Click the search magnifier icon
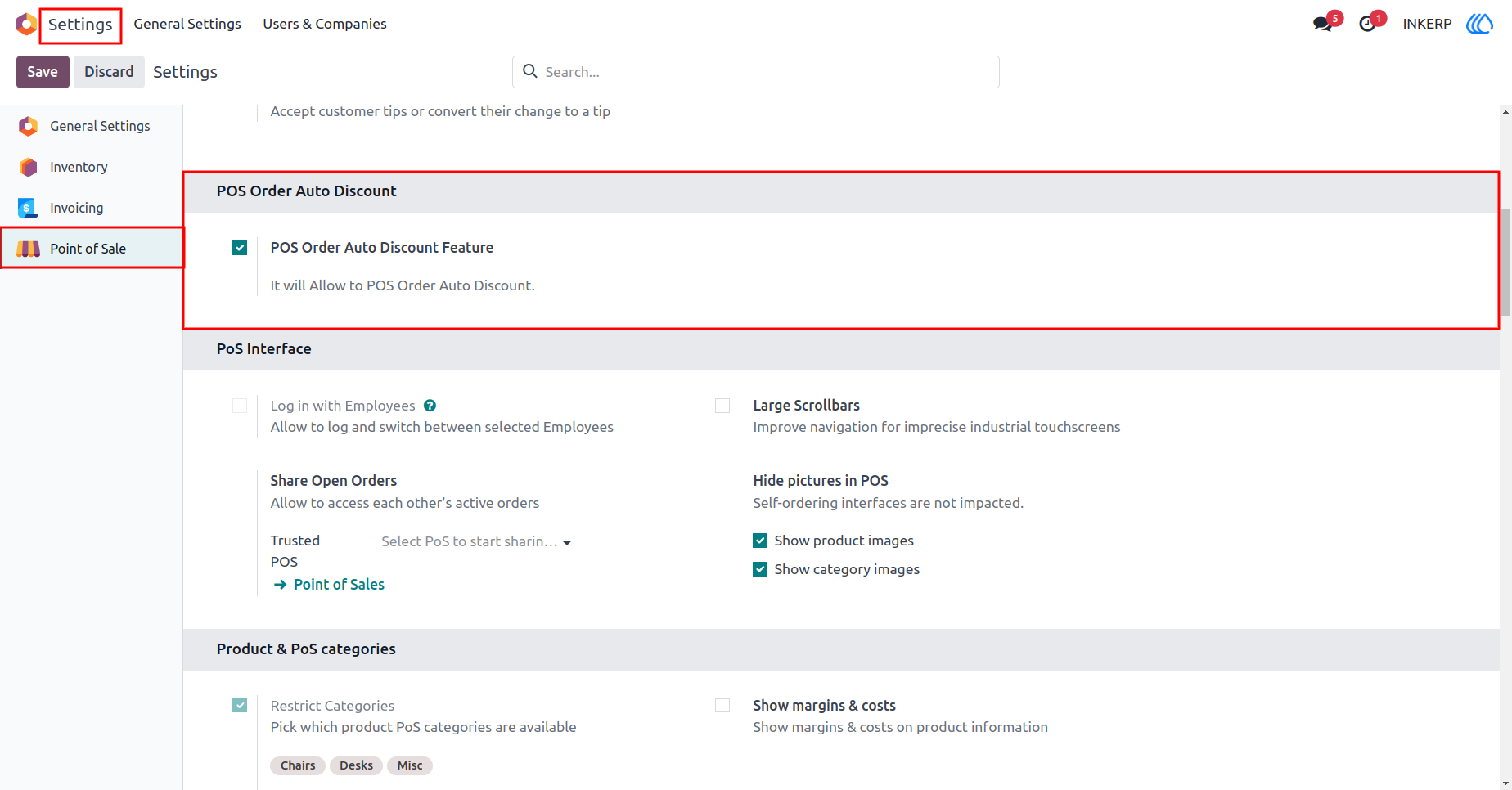Image resolution: width=1512 pixels, height=790 pixels. (x=530, y=71)
